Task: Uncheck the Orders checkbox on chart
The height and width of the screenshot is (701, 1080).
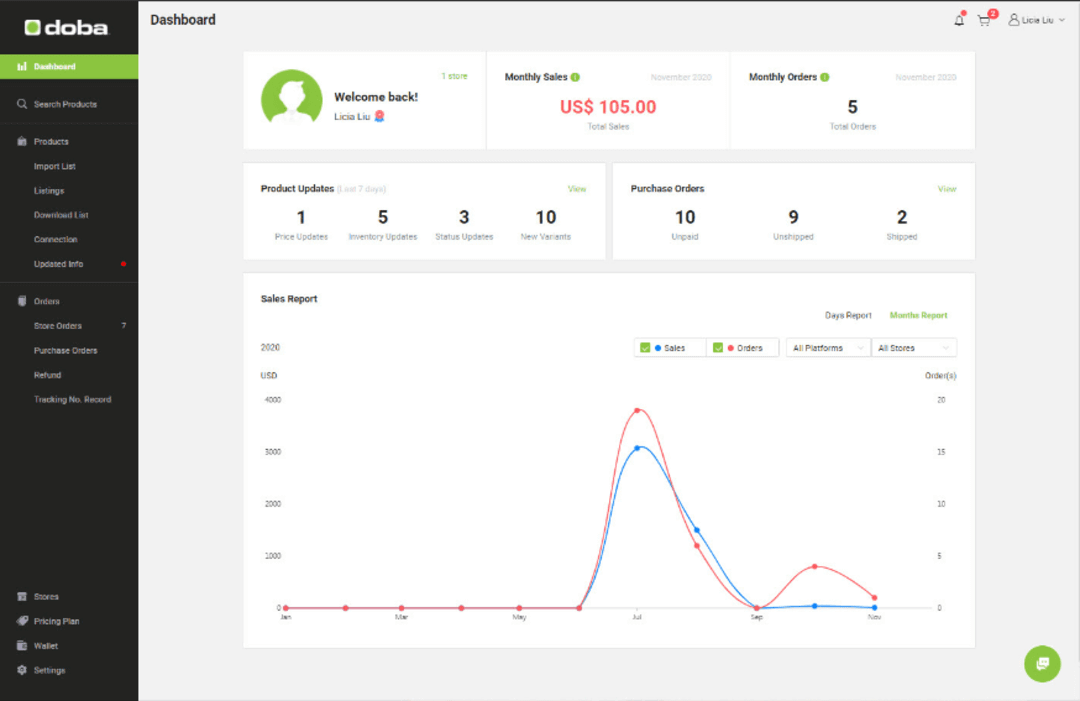Action: tap(718, 347)
